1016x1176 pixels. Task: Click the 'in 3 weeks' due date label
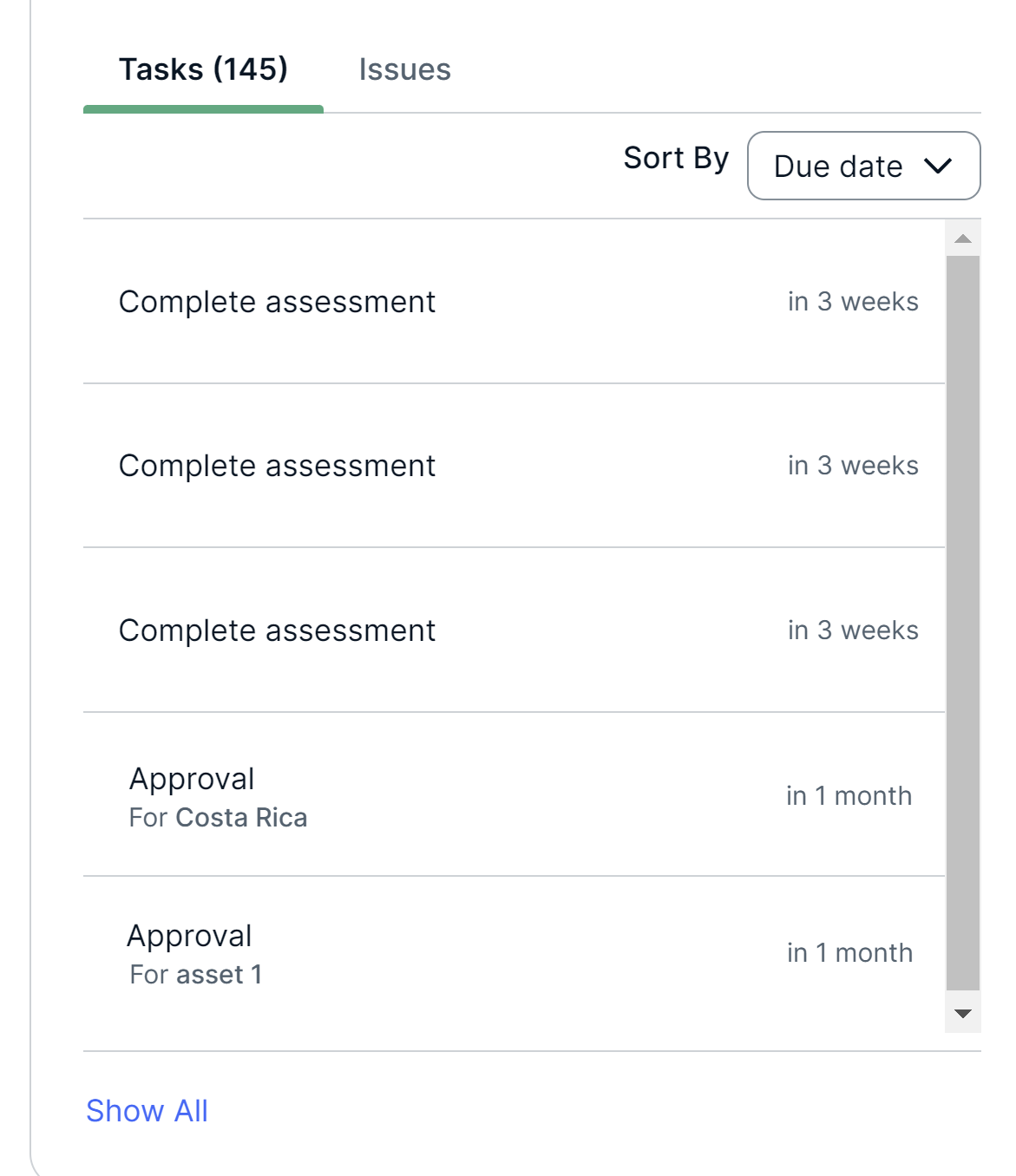click(x=852, y=302)
